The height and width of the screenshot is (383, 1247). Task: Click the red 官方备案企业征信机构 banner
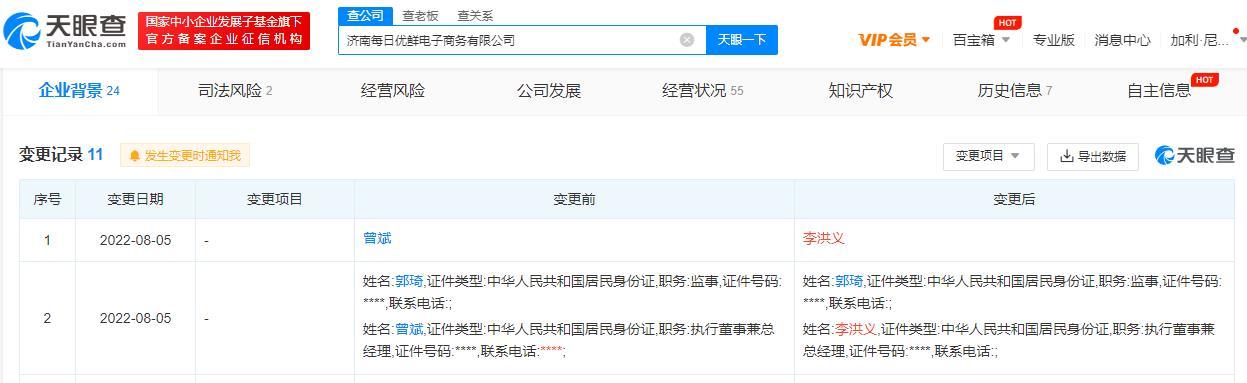click(224, 31)
